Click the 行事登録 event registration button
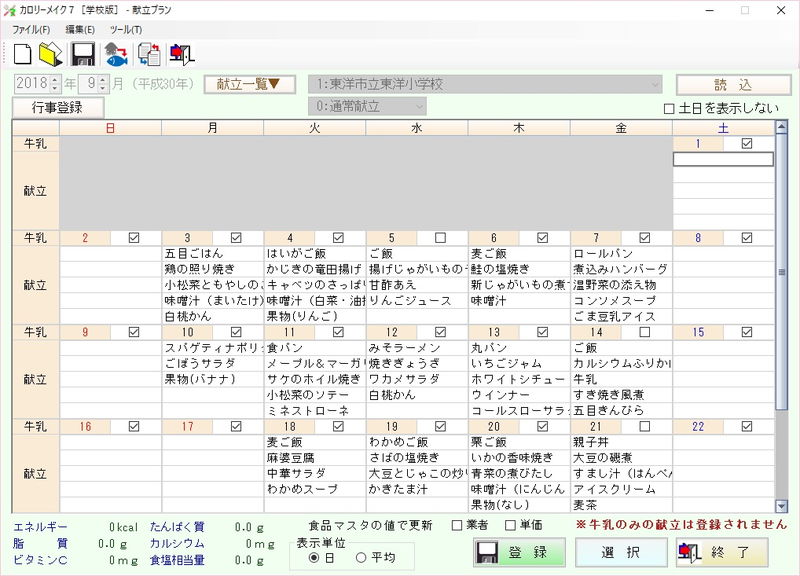This screenshot has height=576, width=800. (x=58, y=108)
